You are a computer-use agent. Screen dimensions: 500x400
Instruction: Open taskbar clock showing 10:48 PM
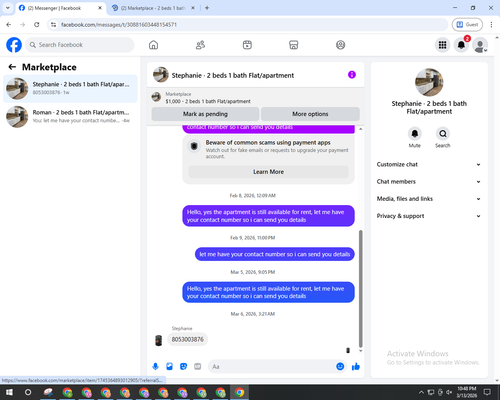coord(467,392)
